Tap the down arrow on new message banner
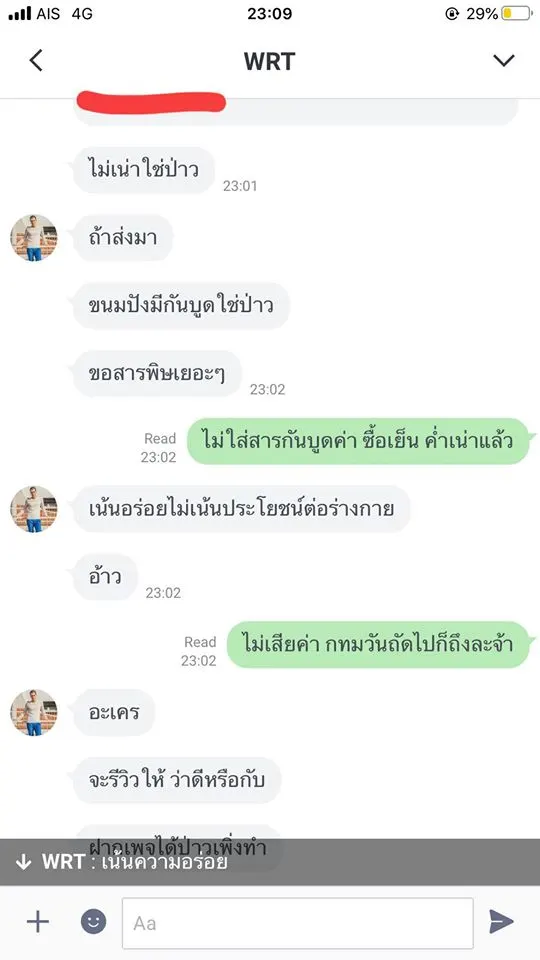This screenshot has width=540, height=960. tap(23, 862)
